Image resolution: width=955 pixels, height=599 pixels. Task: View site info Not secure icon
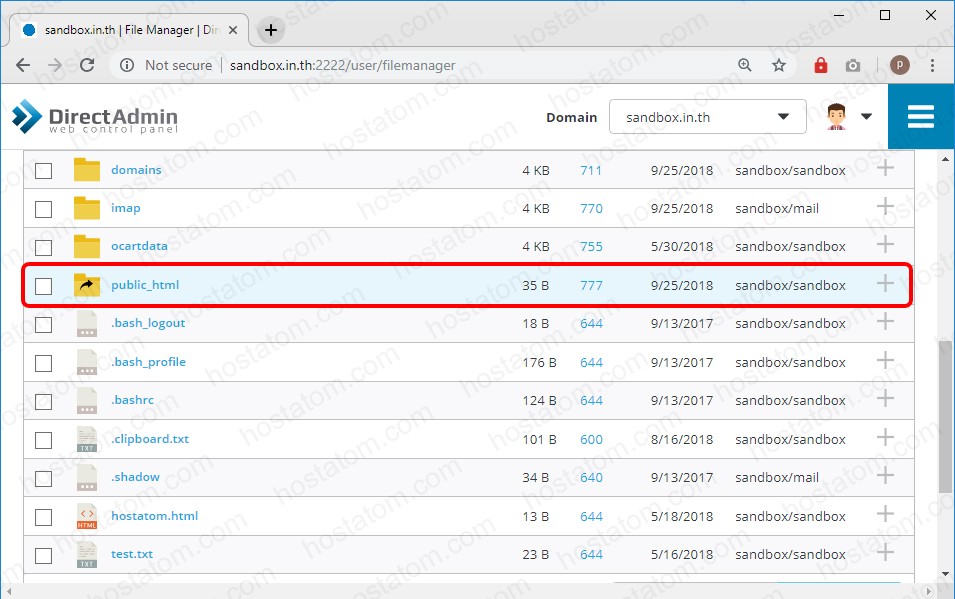(127, 65)
